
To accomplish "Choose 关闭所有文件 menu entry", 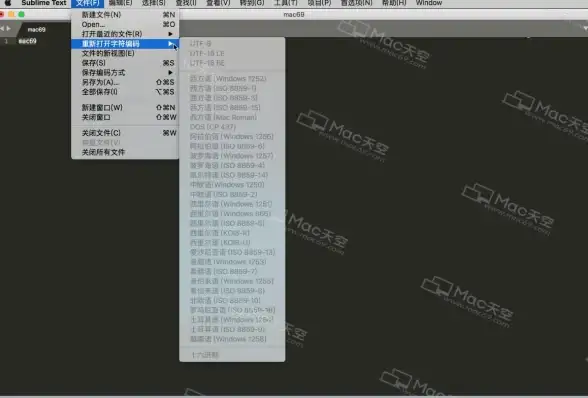I will 125,152.
